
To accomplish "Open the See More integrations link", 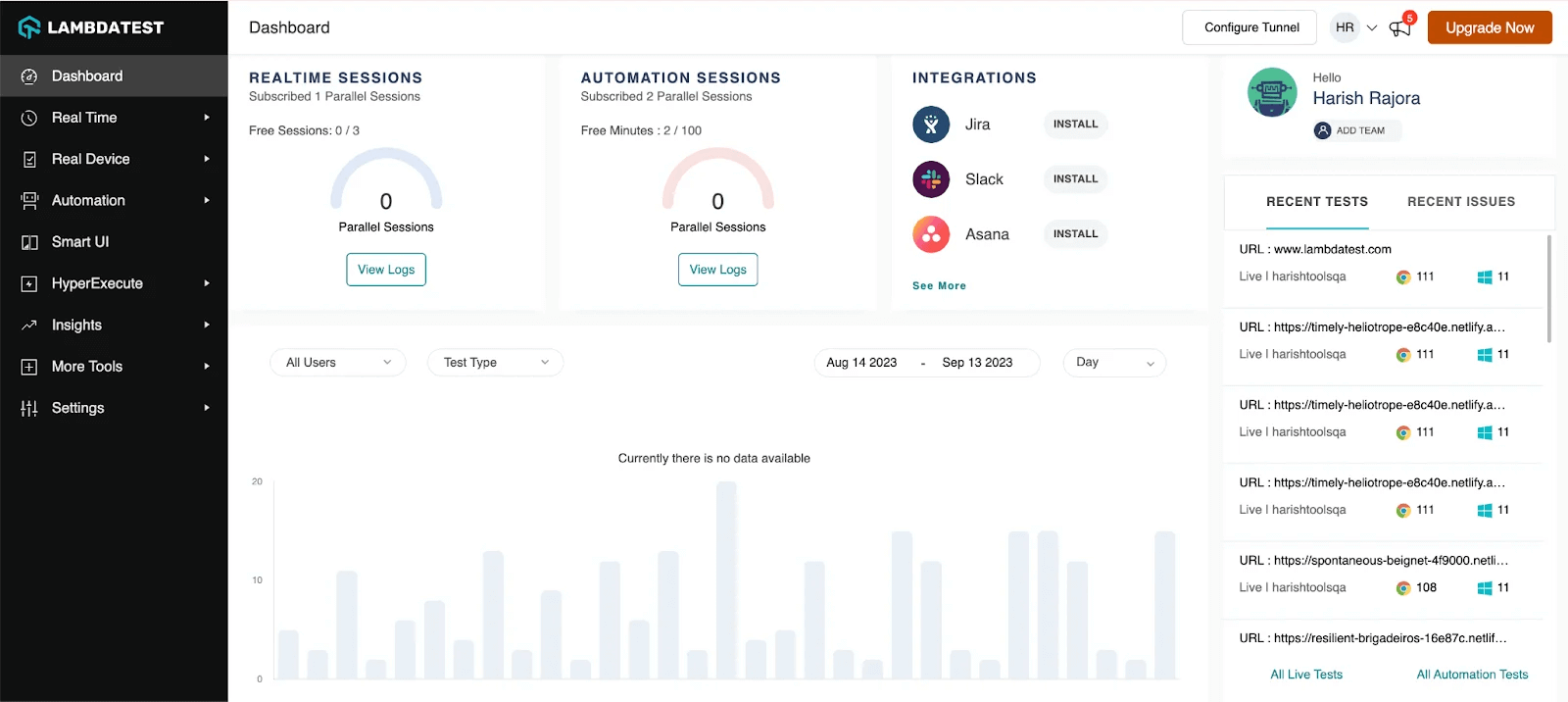I will pyautogui.click(x=939, y=286).
